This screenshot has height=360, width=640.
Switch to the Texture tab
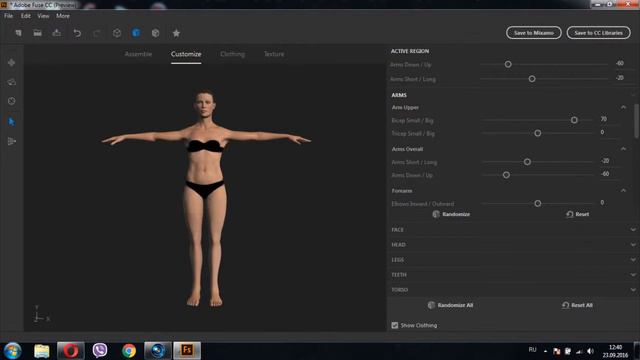(274, 54)
